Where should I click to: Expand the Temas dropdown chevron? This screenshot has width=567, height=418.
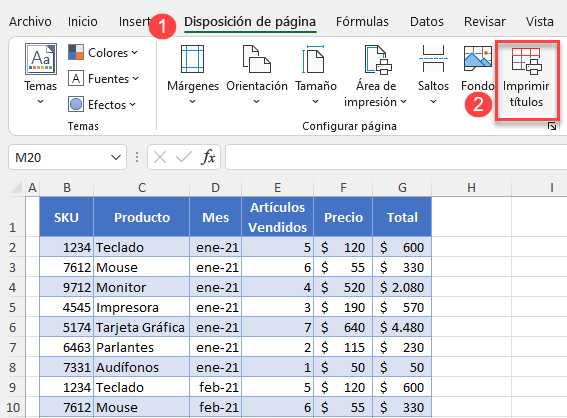click(40, 102)
